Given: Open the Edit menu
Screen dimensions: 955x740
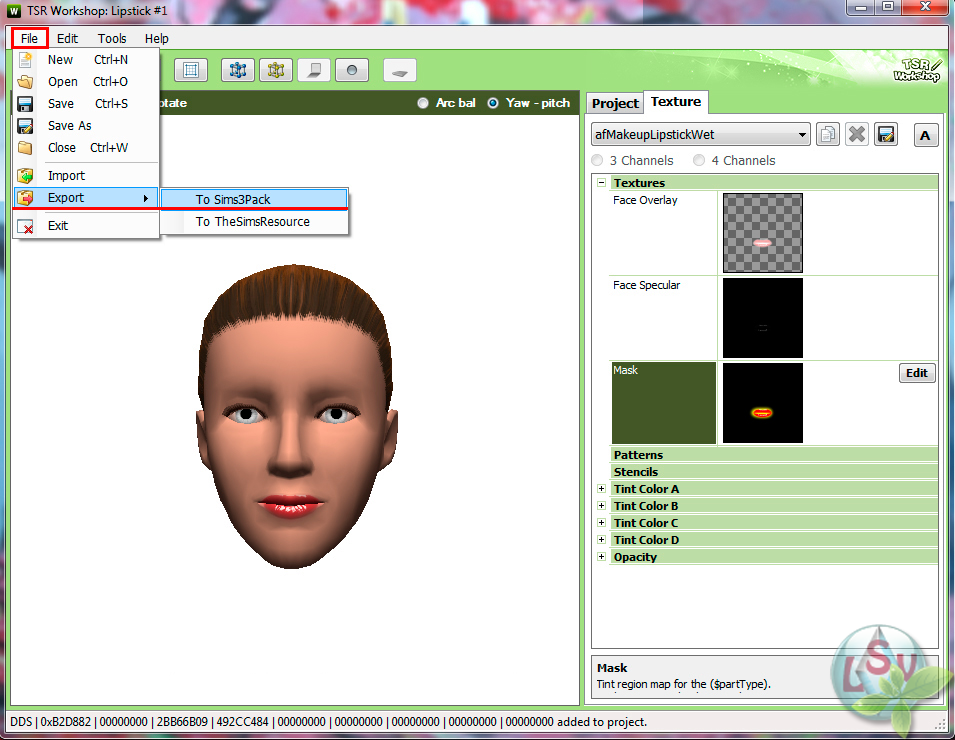Looking at the screenshot, I should [x=67, y=38].
